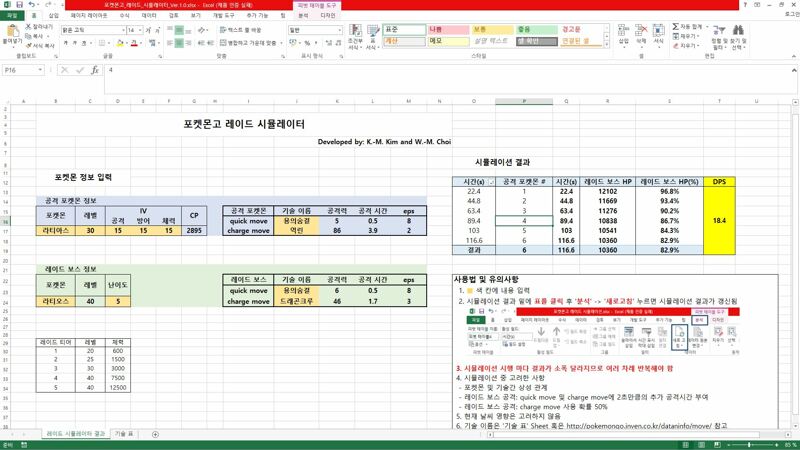800x450 pixels.
Task: Toggle underline formatting
Action: 84,43
